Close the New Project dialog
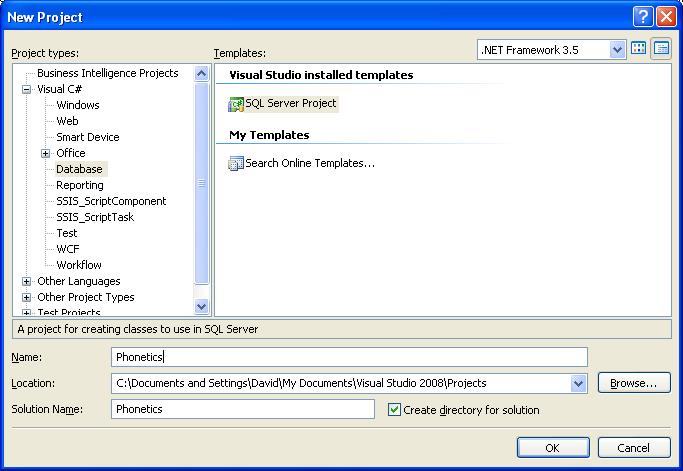683x471 pixels. coord(666,17)
